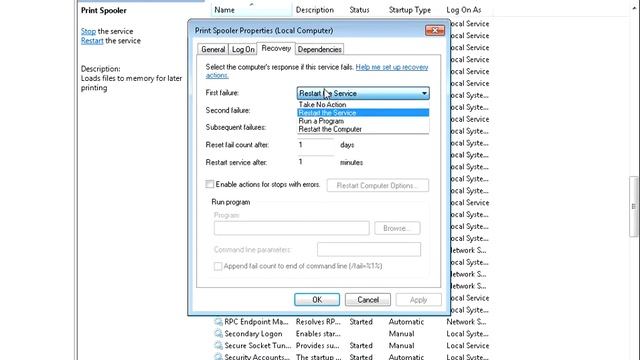Click the Reset fail count after days field
640x360 pixels.
316,145
